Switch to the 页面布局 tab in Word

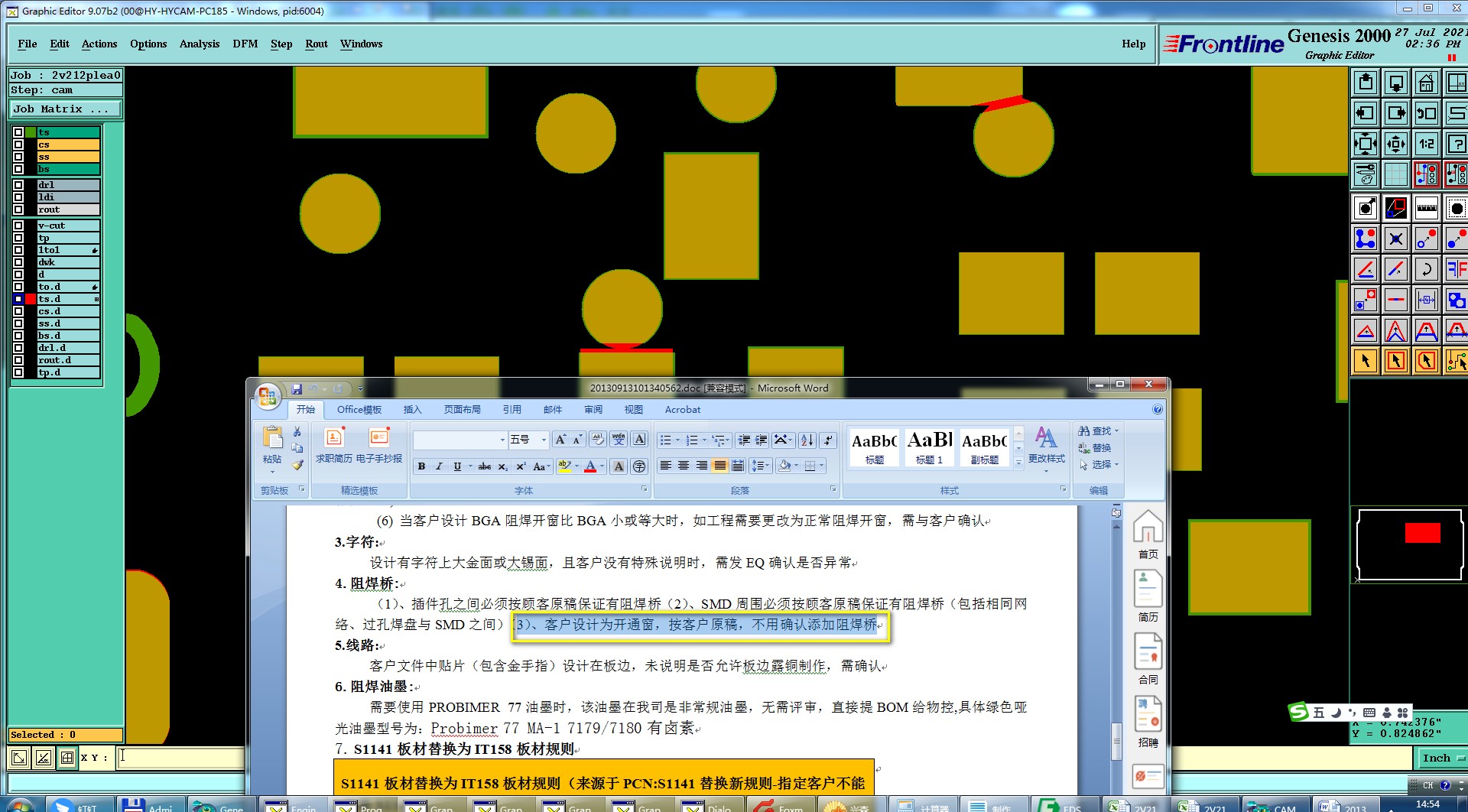(463, 410)
